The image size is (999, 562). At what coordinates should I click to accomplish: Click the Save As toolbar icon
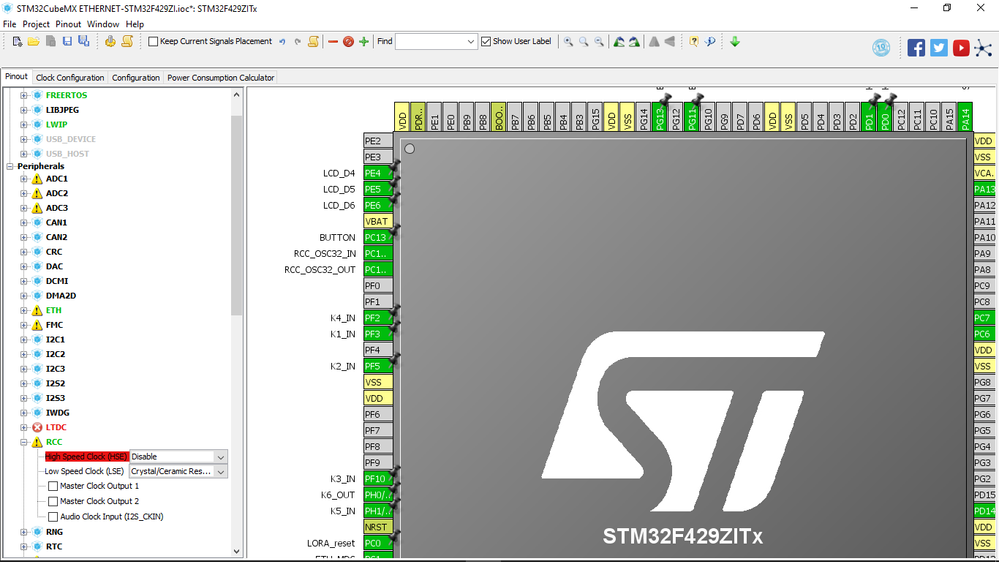click(x=83, y=41)
